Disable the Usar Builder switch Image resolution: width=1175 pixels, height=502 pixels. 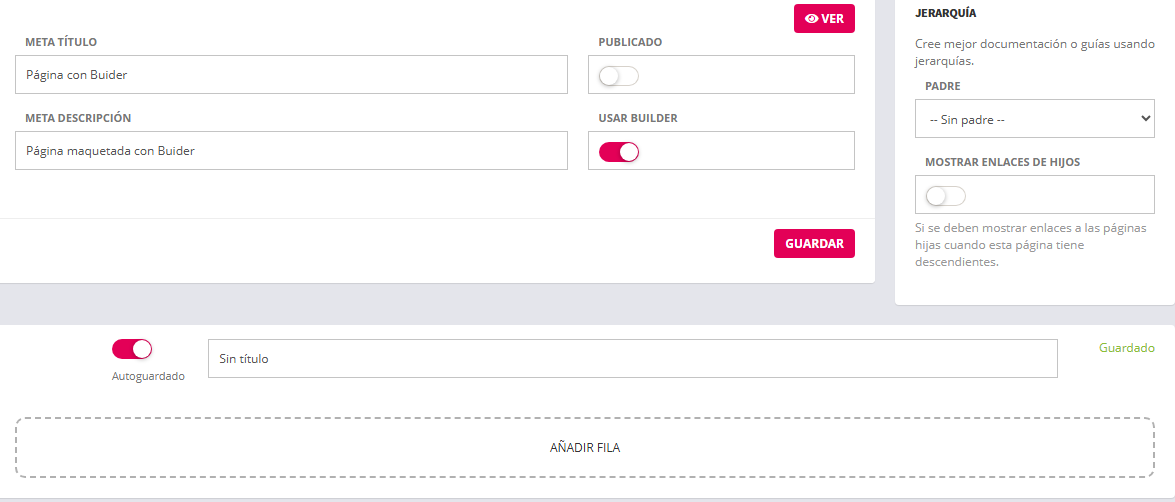click(x=619, y=152)
